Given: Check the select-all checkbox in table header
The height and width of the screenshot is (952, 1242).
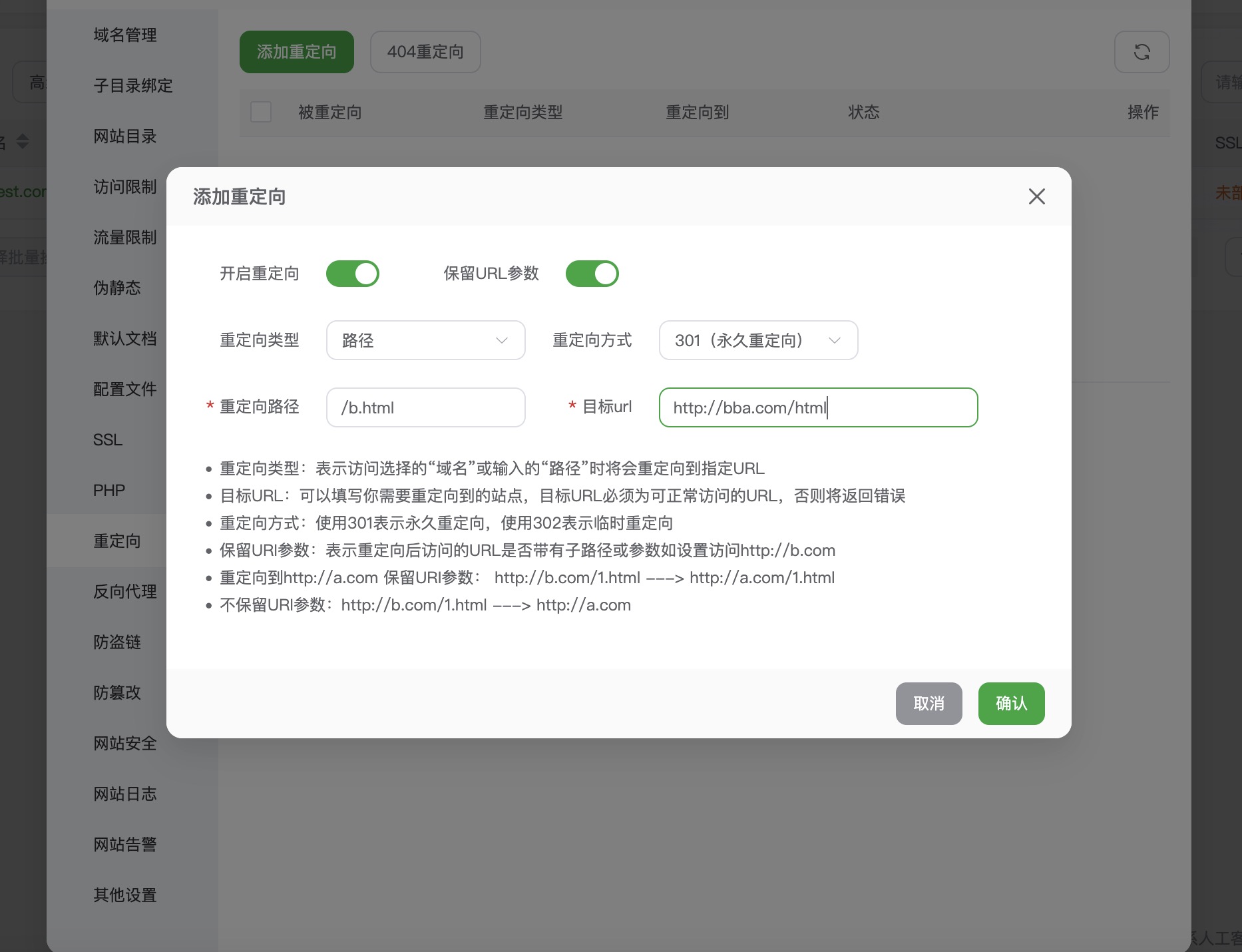Looking at the screenshot, I should (x=261, y=112).
